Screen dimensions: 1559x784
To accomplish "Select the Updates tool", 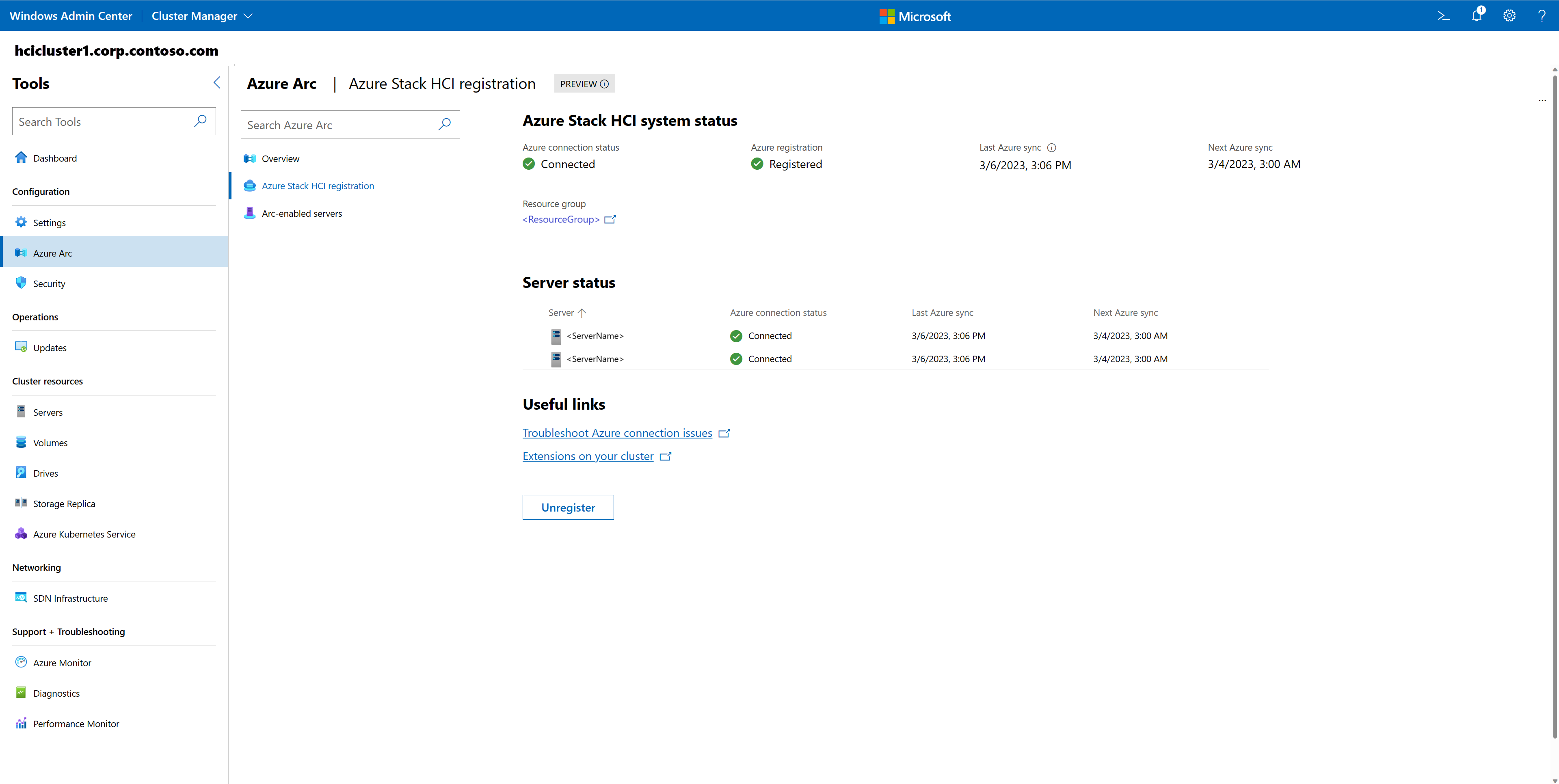I will click(x=50, y=347).
